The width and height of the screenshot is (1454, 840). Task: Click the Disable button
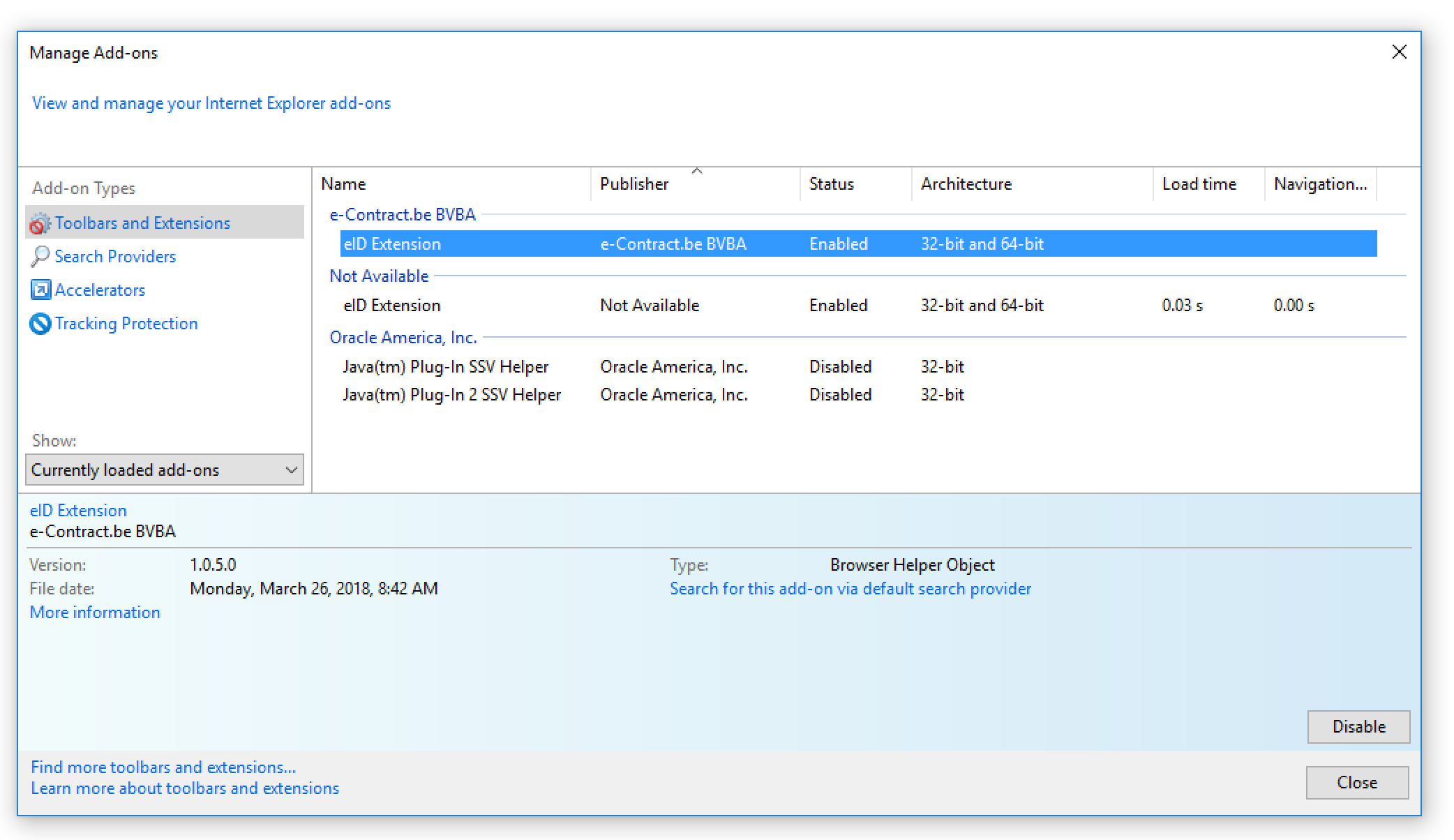(x=1358, y=726)
